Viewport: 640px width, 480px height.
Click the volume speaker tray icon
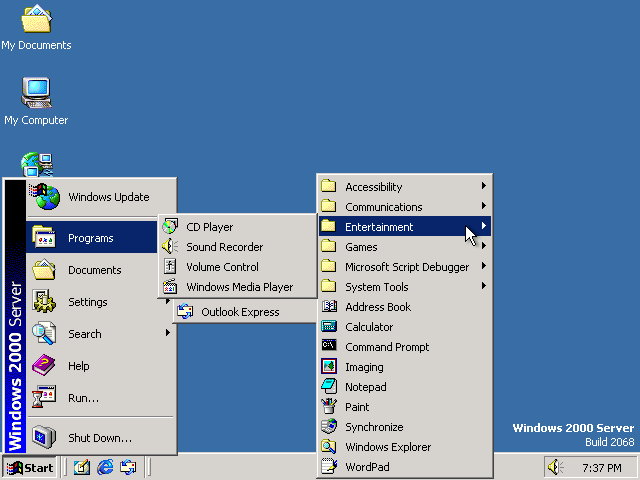coord(556,467)
